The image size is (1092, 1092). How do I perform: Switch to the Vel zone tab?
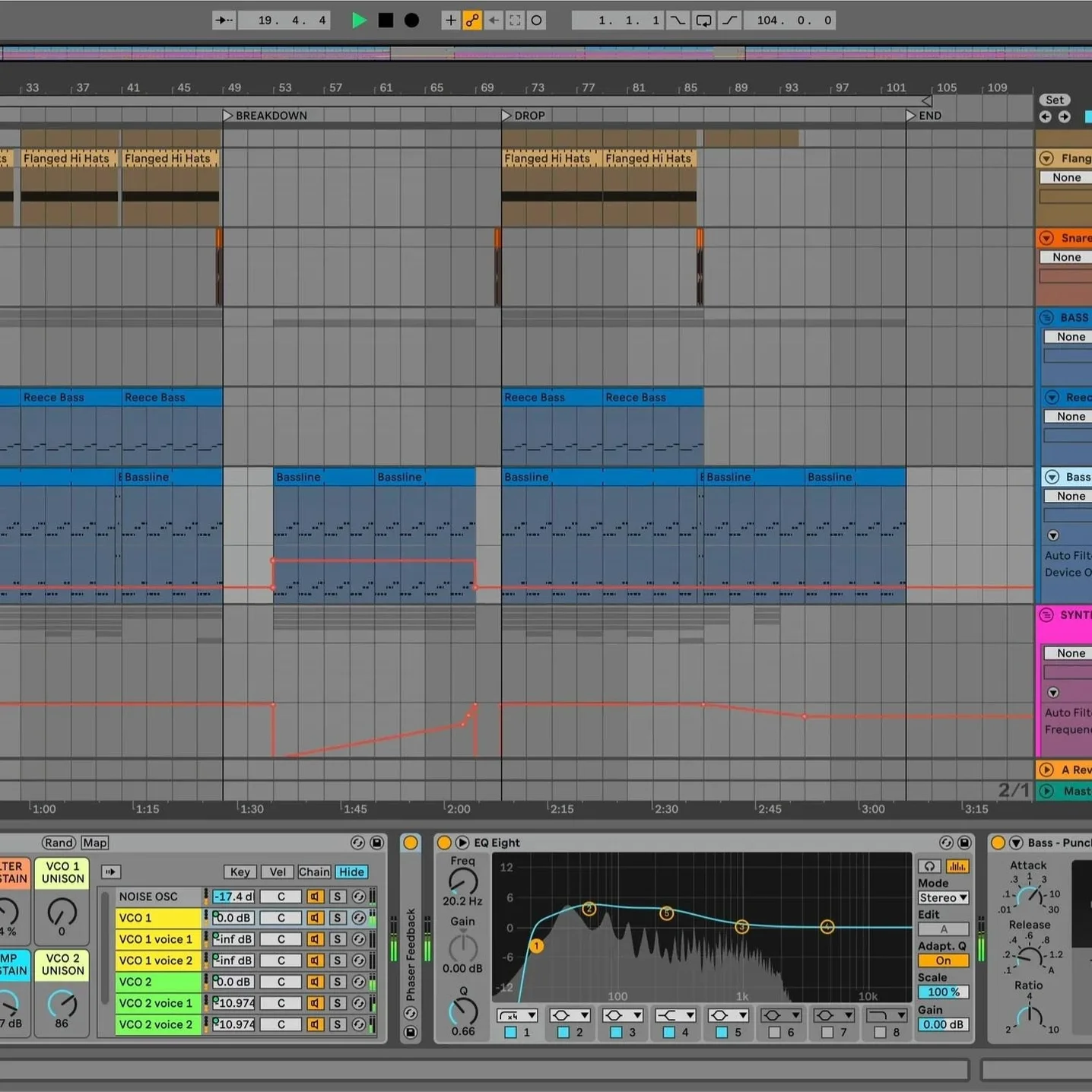pos(278,872)
